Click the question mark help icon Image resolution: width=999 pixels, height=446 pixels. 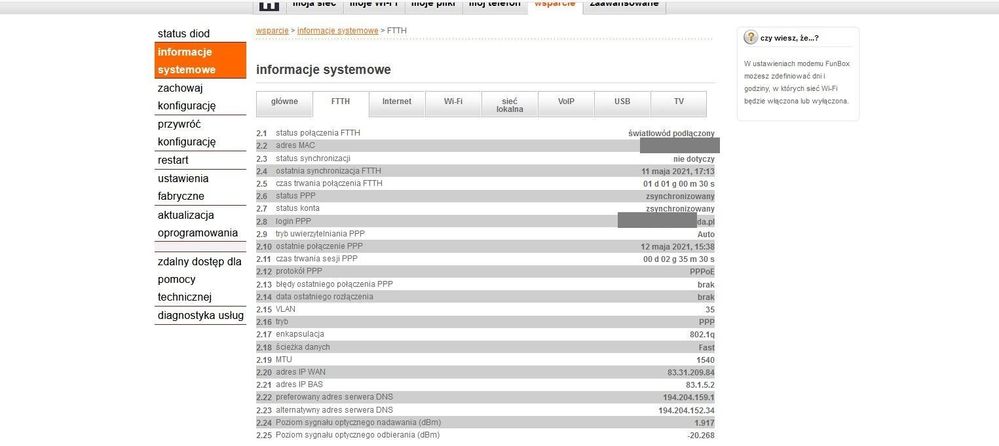tap(751, 38)
